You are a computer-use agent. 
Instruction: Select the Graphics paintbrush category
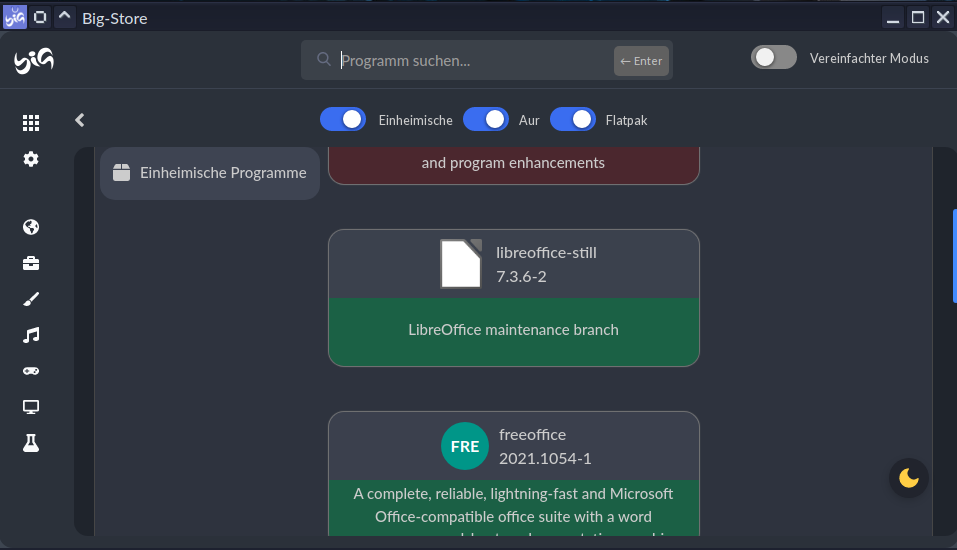[x=31, y=299]
